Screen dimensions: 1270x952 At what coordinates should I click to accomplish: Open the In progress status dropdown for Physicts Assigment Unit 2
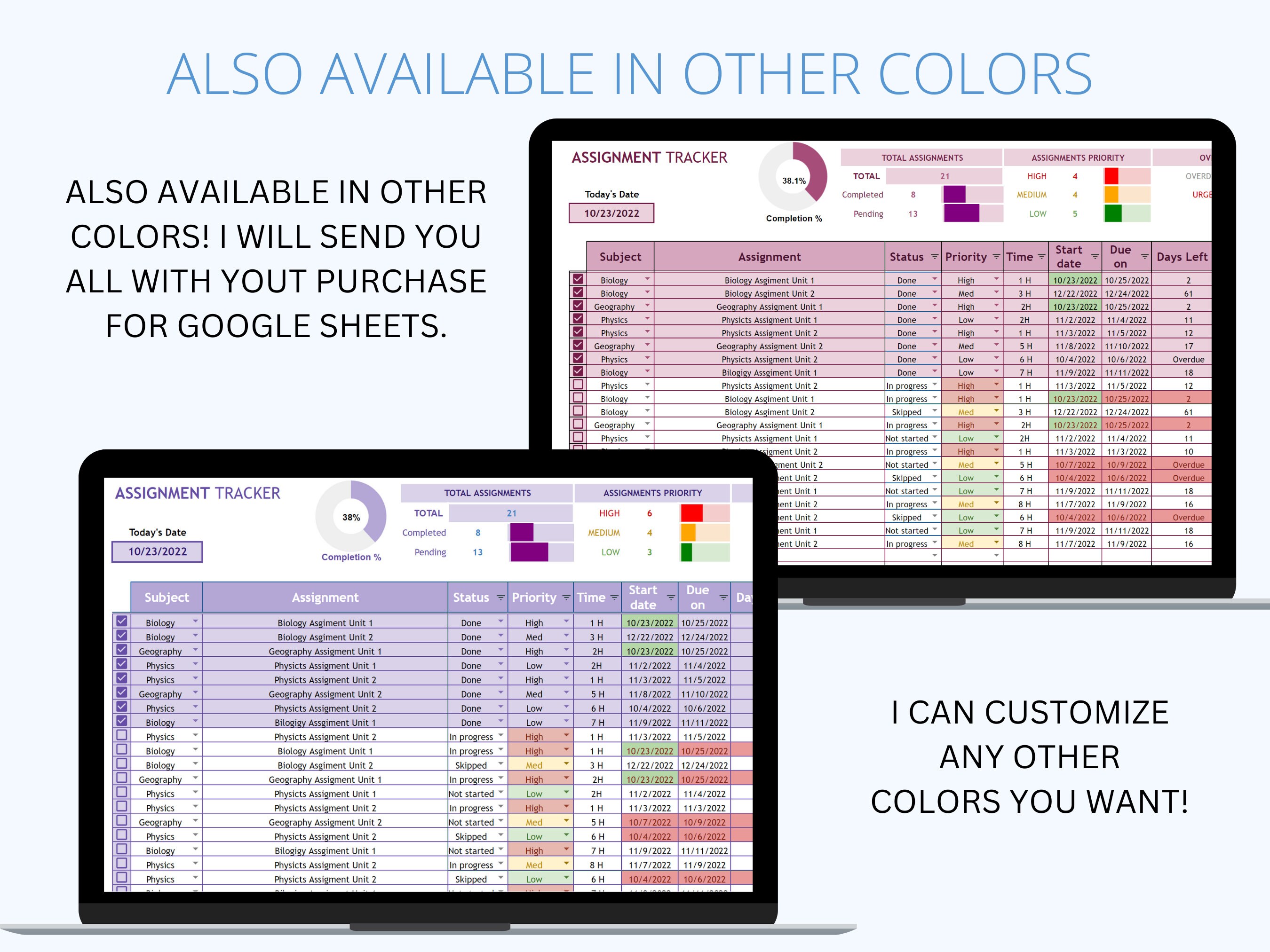500,736
